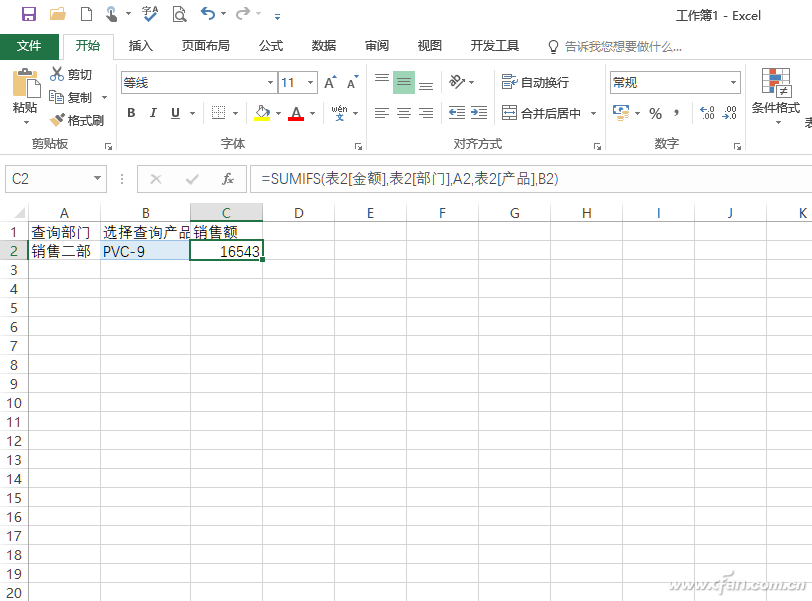
Task: Increase decimal places
Action: (707, 113)
